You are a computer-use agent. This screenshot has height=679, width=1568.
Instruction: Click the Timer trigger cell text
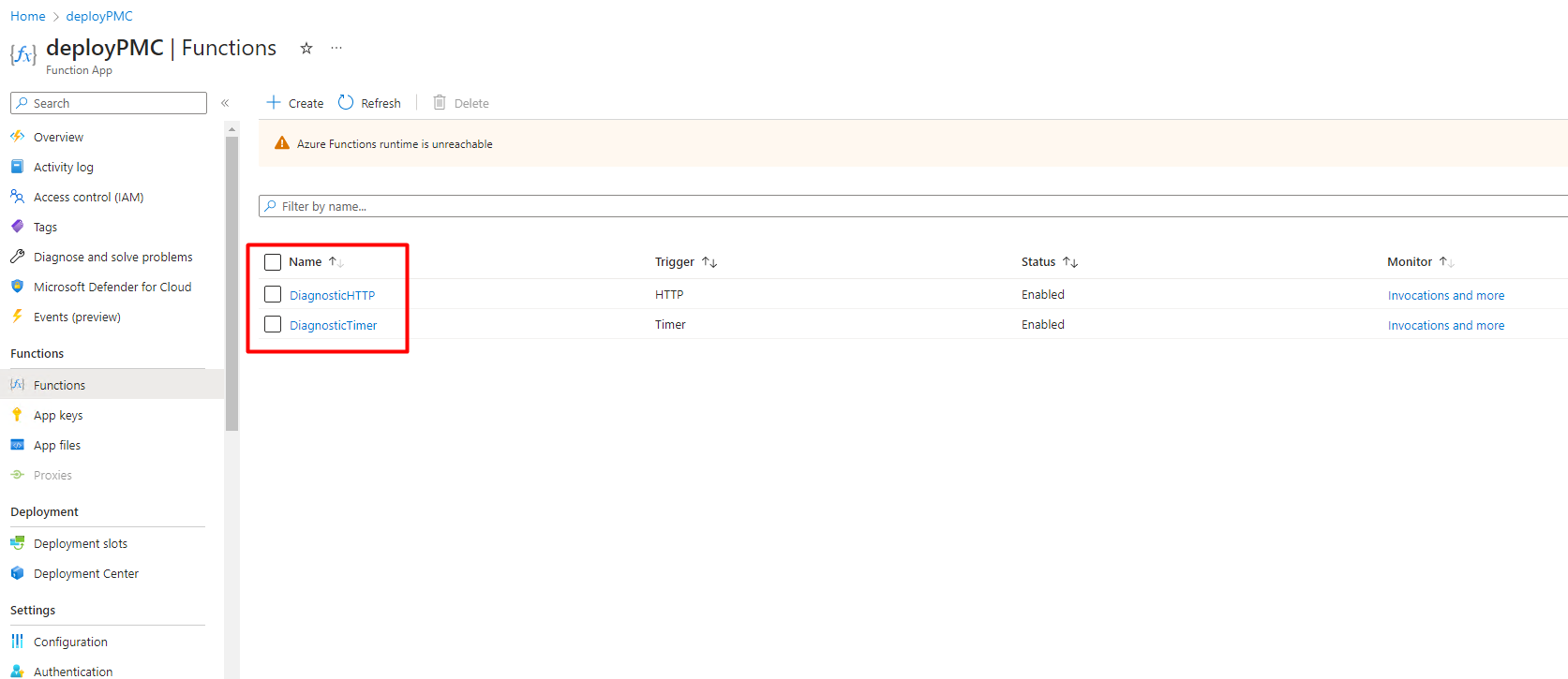tap(670, 324)
